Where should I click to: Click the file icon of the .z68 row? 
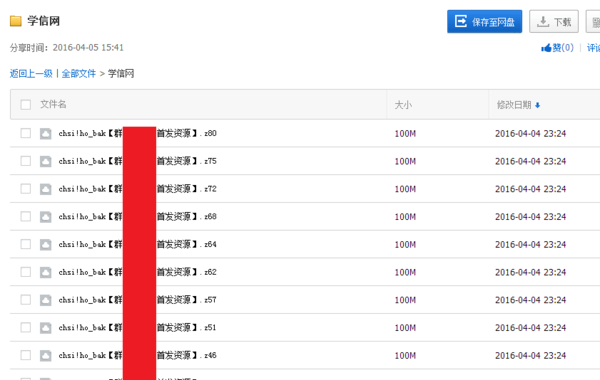coord(46,217)
